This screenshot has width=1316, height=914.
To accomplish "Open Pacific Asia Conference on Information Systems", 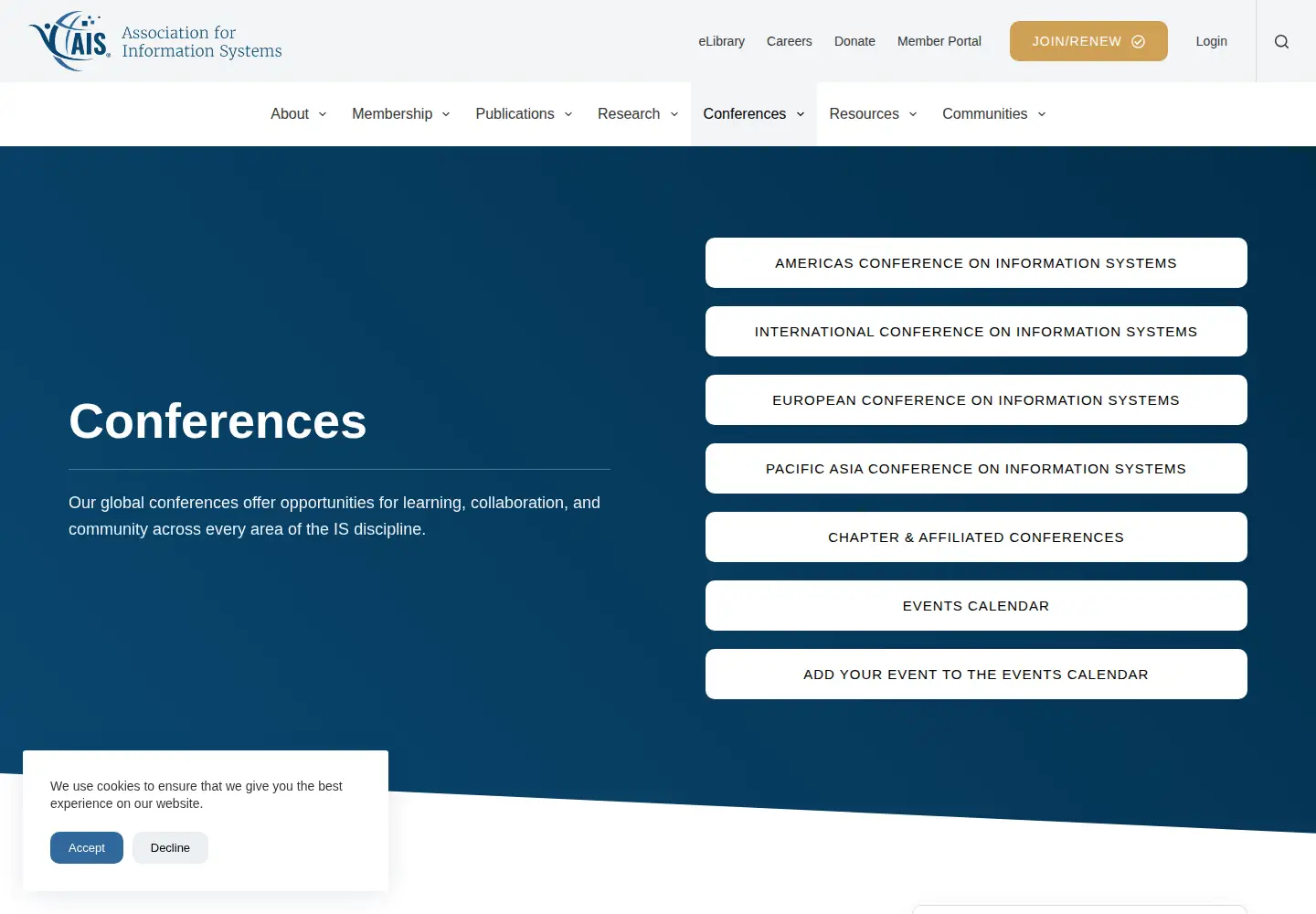I will tap(976, 469).
